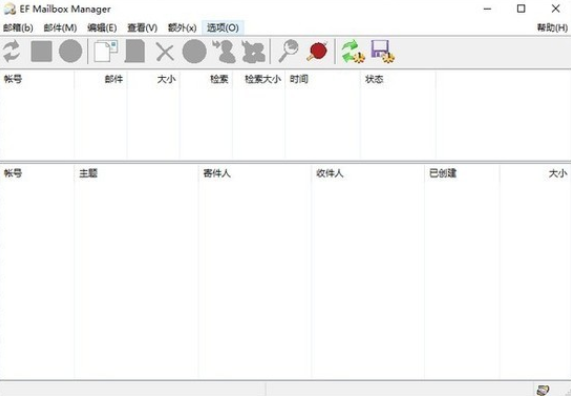Click the gray refresh arrows toolbar icon
The image size is (571, 396).
pos(12,51)
